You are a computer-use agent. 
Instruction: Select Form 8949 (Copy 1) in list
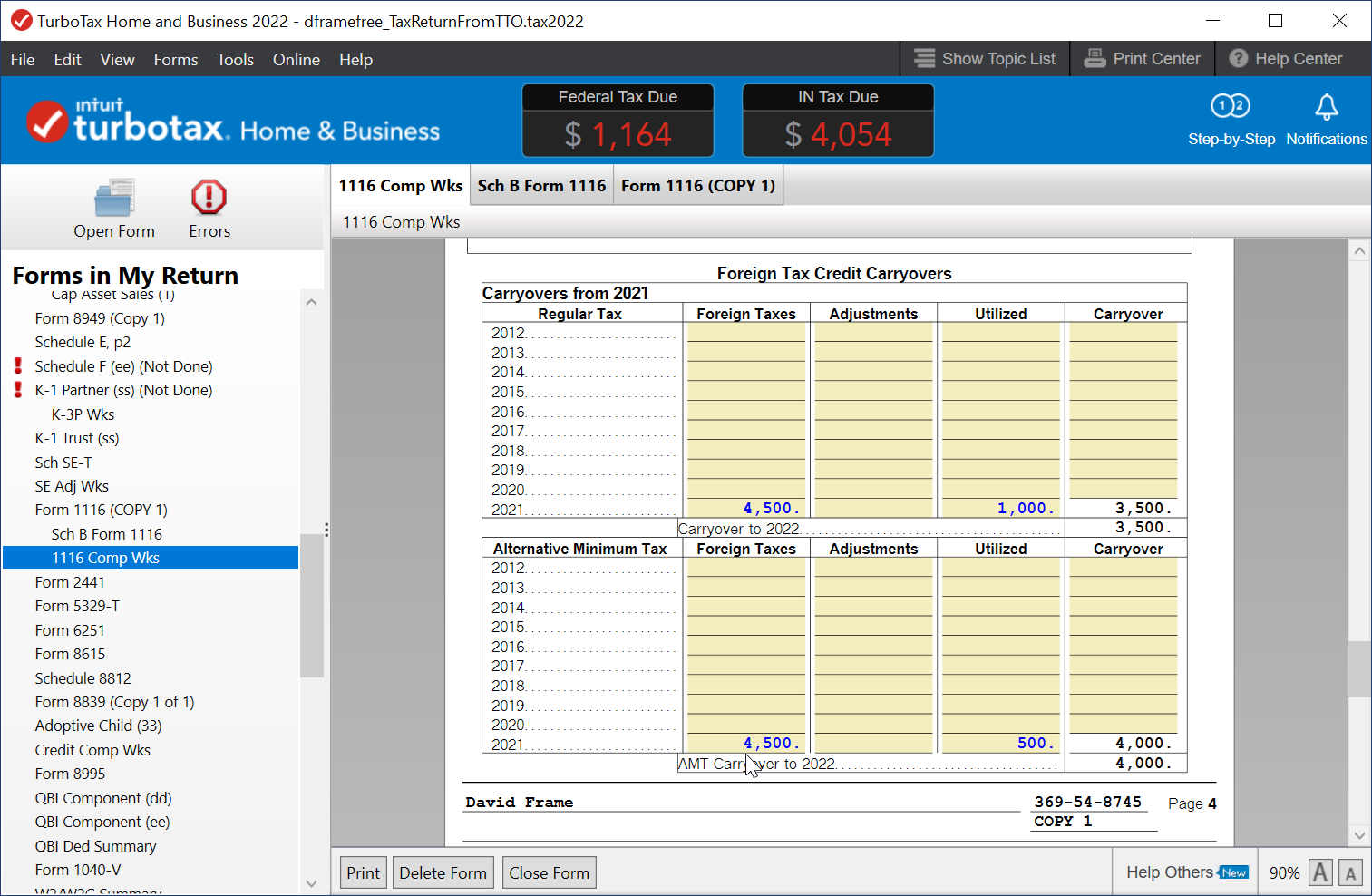tap(100, 318)
